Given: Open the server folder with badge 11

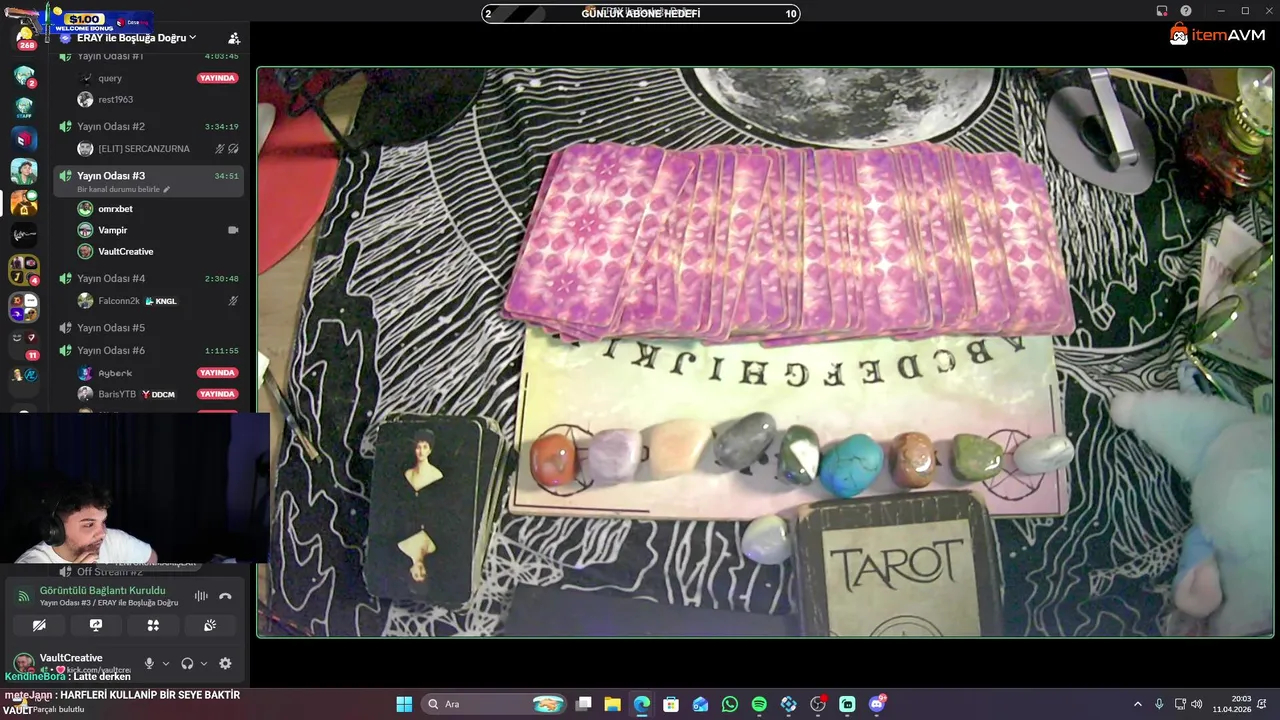Looking at the screenshot, I should (24, 343).
